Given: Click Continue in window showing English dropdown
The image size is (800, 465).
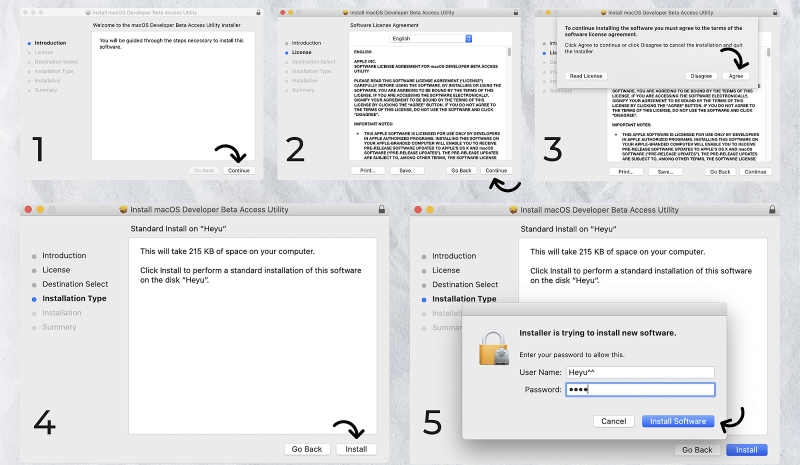Looking at the screenshot, I should pyautogui.click(x=496, y=170).
